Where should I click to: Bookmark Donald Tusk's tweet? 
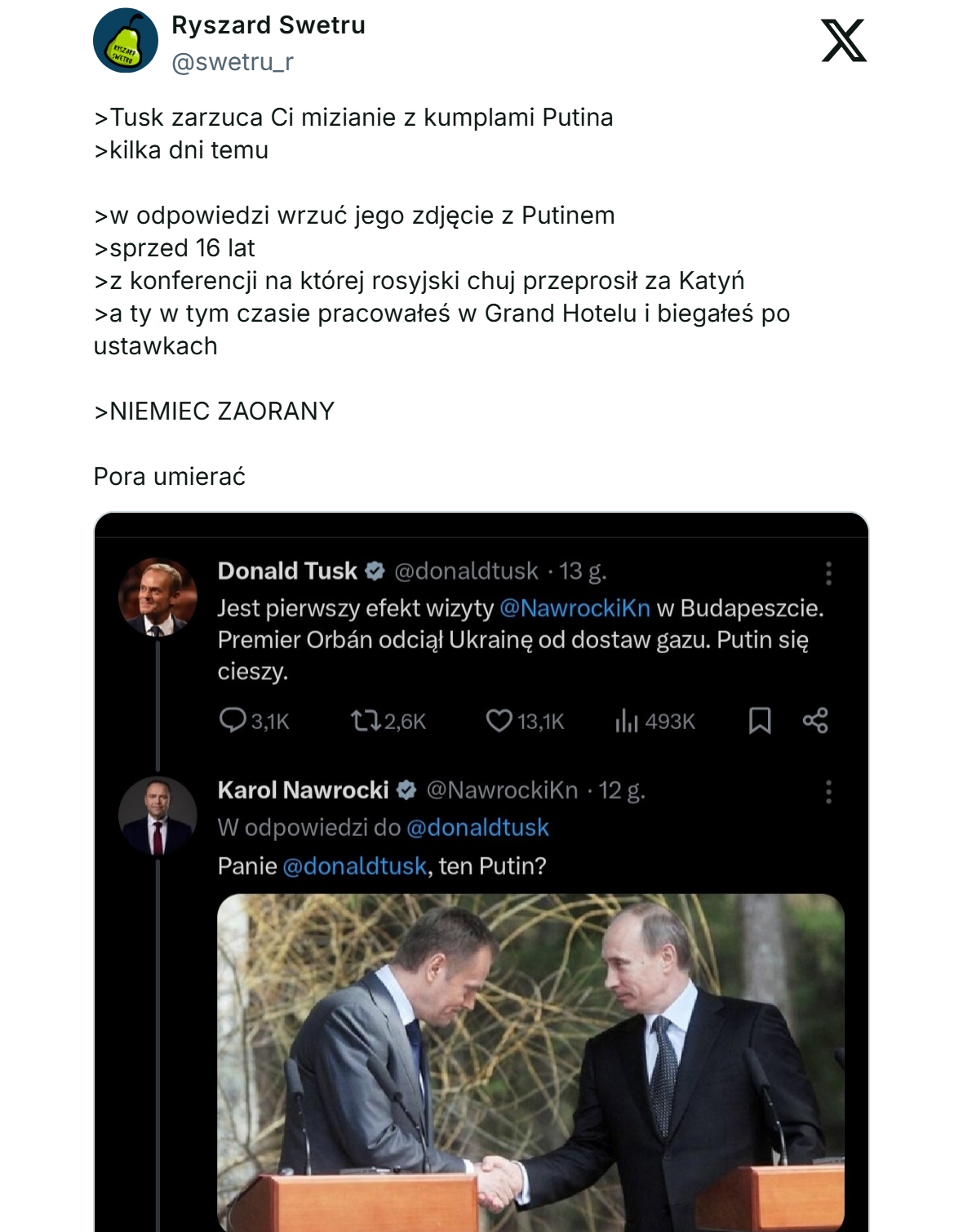click(760, 720)
